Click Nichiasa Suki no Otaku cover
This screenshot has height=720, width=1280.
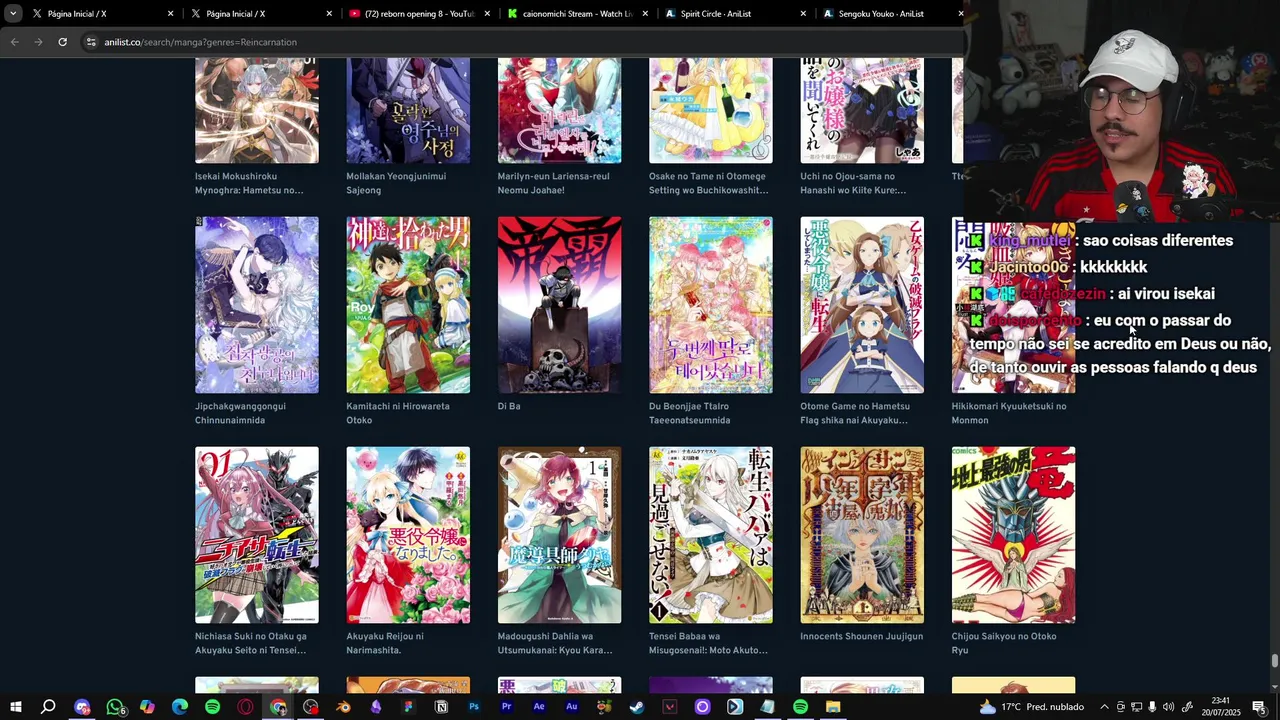click(257, 535)
